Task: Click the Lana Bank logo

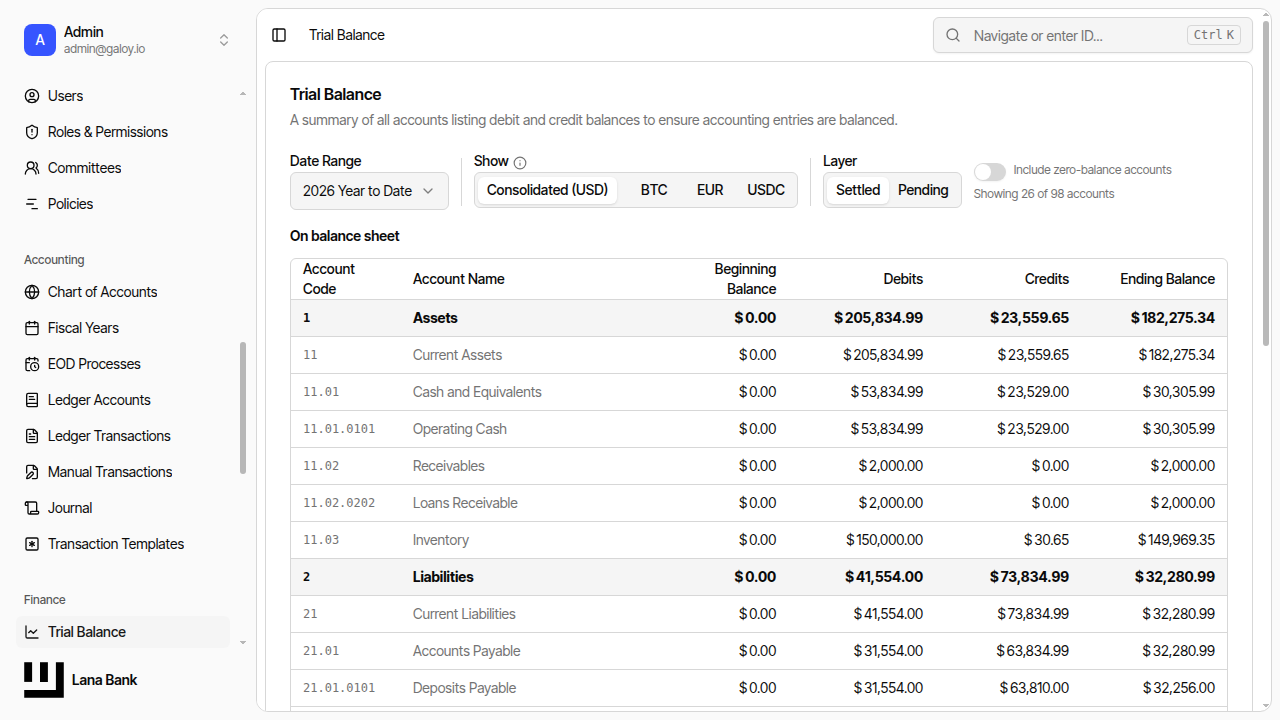Action: [44, 680]
